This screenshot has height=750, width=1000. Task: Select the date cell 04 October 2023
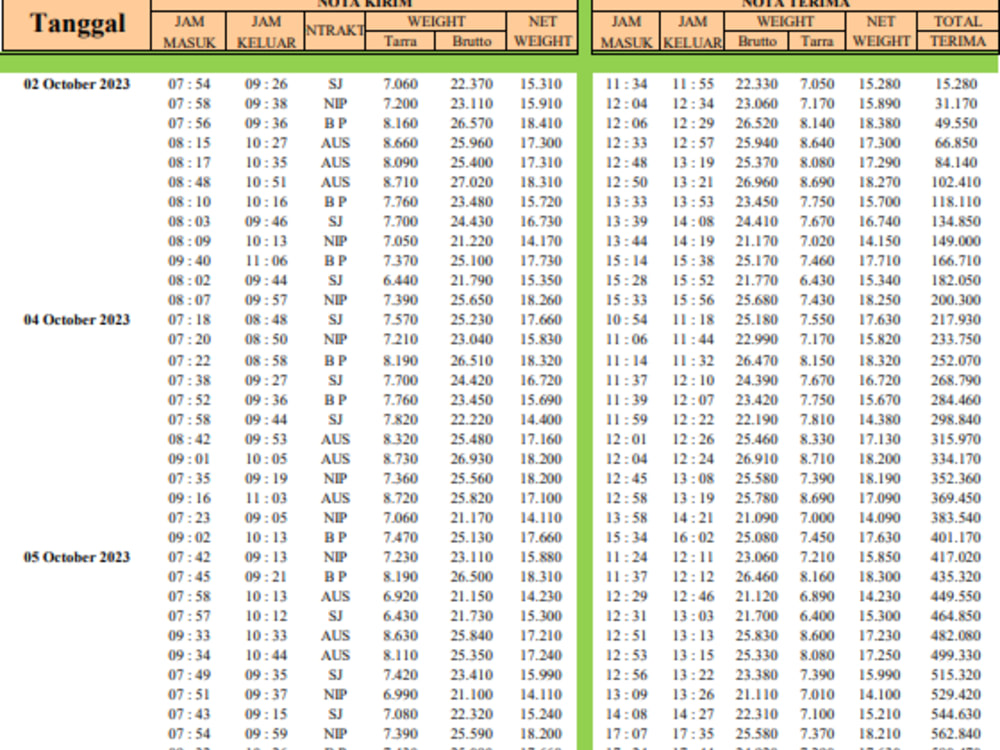(x=77, y=320)
